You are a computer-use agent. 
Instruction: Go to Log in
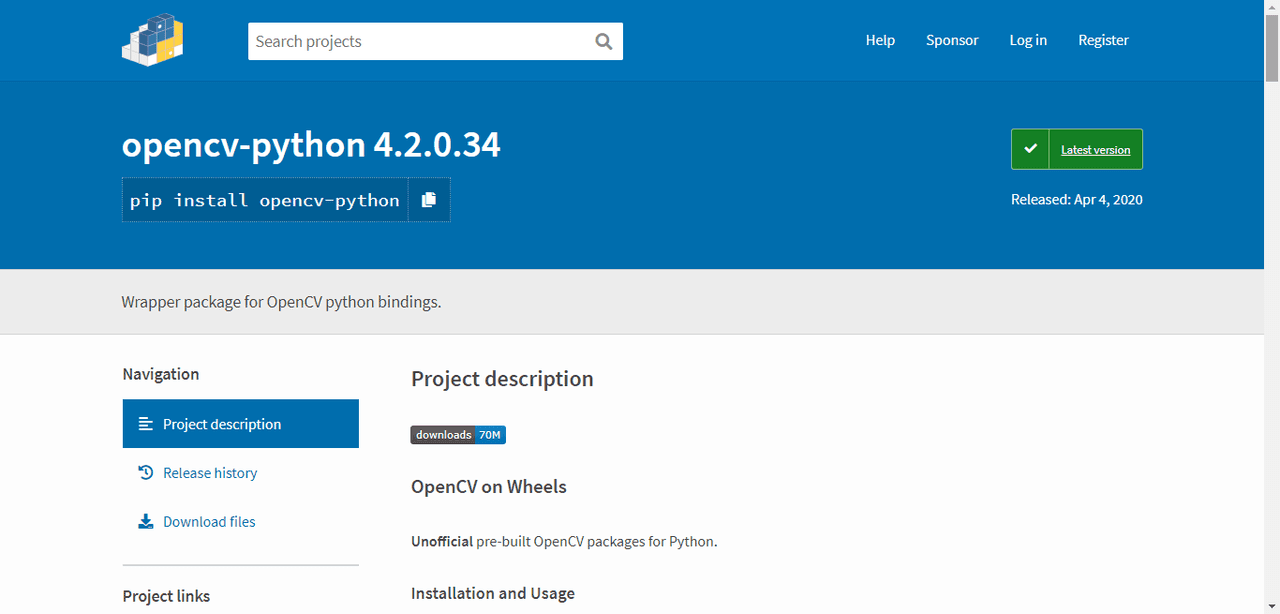pyautogui.click(x=1028, y=40)
